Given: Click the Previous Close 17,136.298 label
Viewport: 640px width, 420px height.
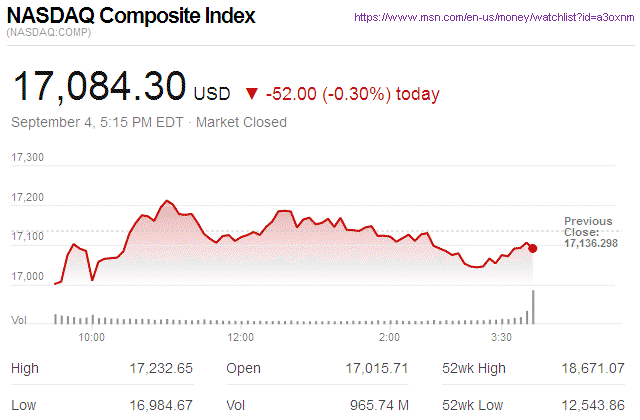Looking at the screenshot, I should pos(589,232).
